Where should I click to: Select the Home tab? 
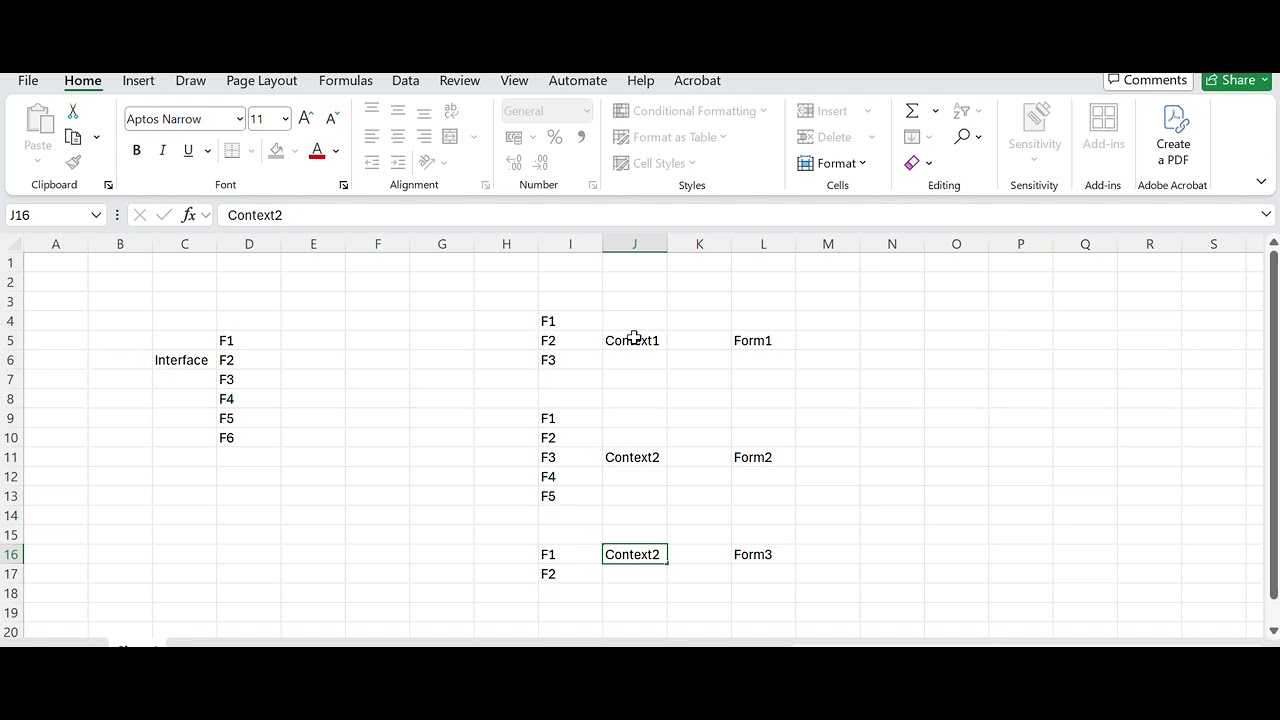pyautogui.click(x=83, y=80)
